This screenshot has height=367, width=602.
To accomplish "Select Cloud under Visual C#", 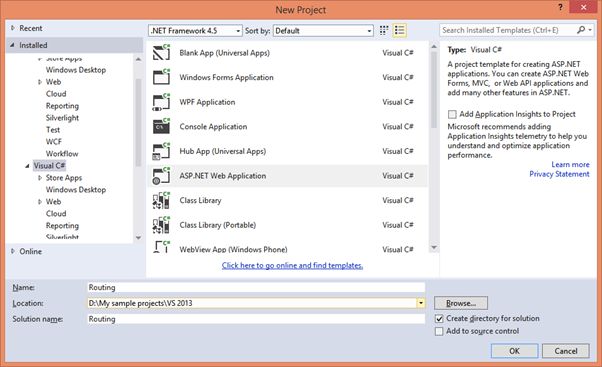I will pos(56,213).
